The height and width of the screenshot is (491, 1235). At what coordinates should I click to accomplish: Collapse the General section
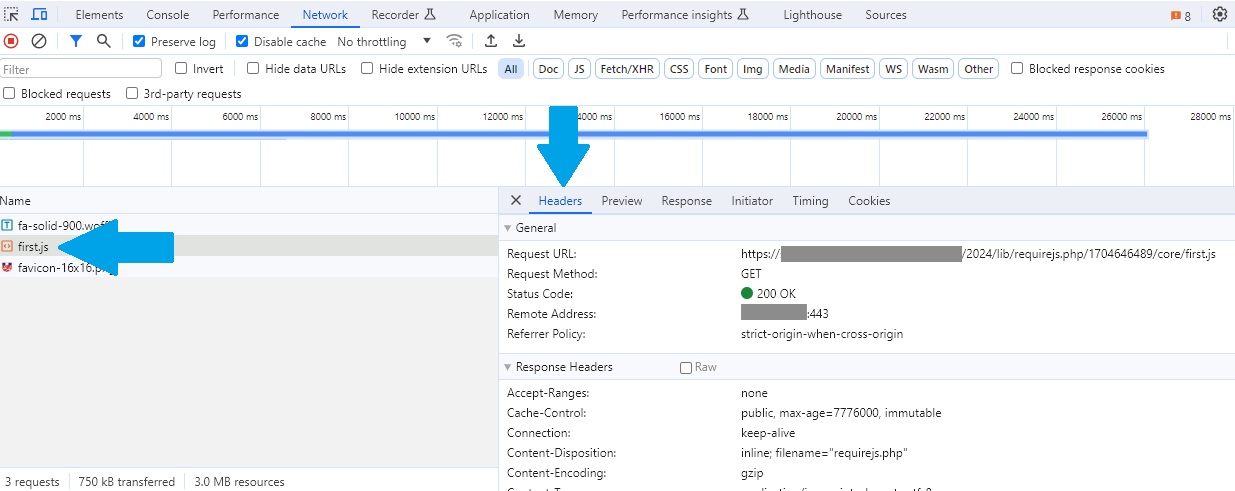point(508,228)
